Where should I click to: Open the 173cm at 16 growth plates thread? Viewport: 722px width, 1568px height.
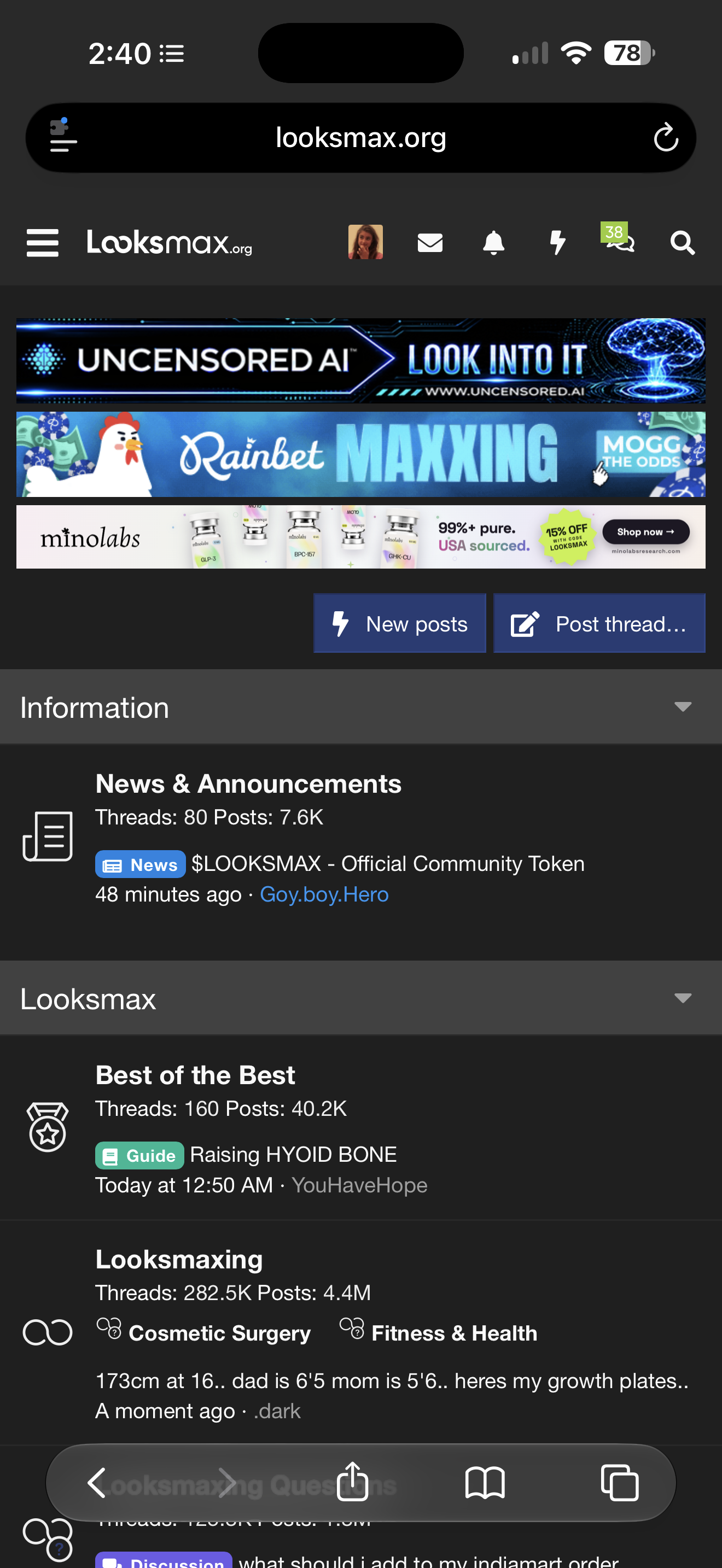[x=392, y=1380]
